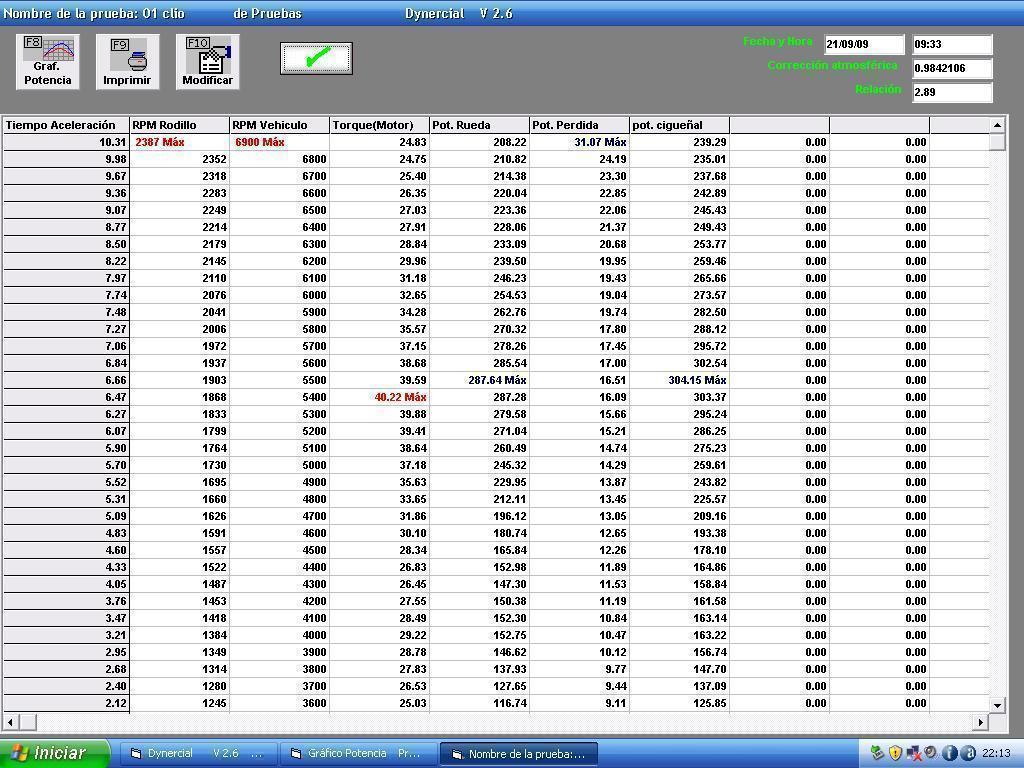
Task: Click the blue info 'i' tray icon
Action: tap(949, 753)
